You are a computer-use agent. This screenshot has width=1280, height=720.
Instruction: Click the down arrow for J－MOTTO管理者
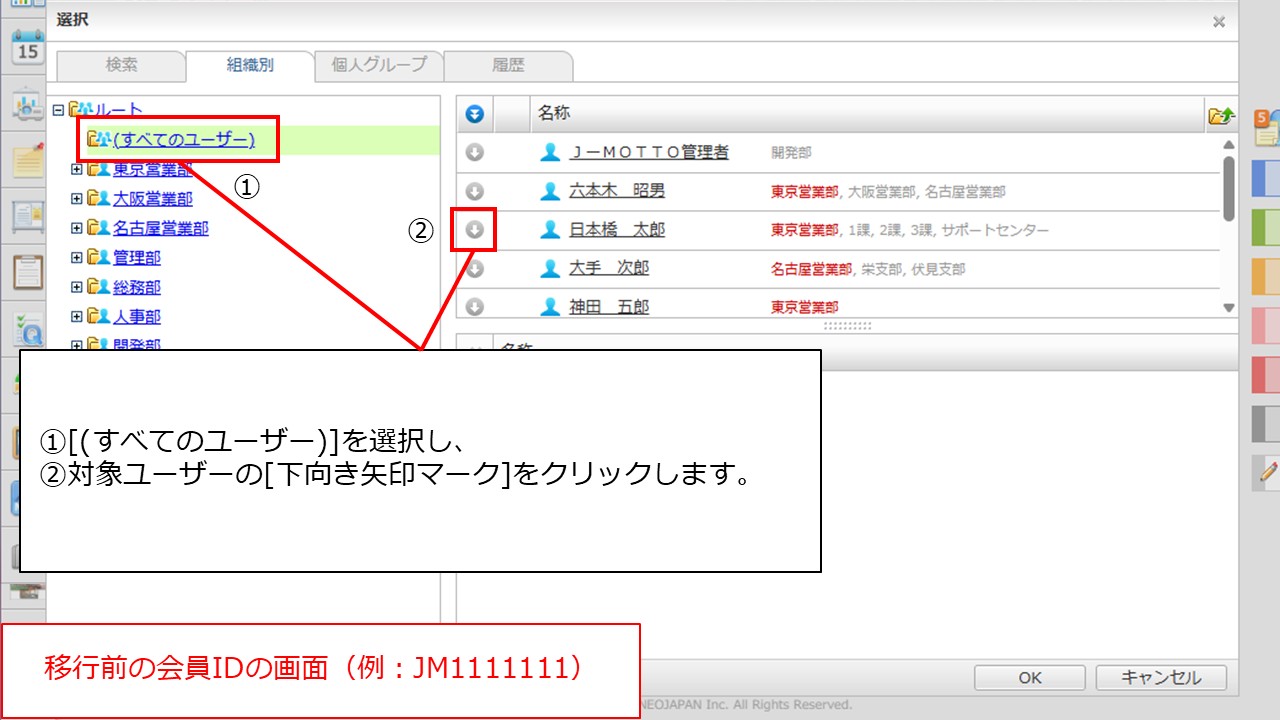coord(475,153)
